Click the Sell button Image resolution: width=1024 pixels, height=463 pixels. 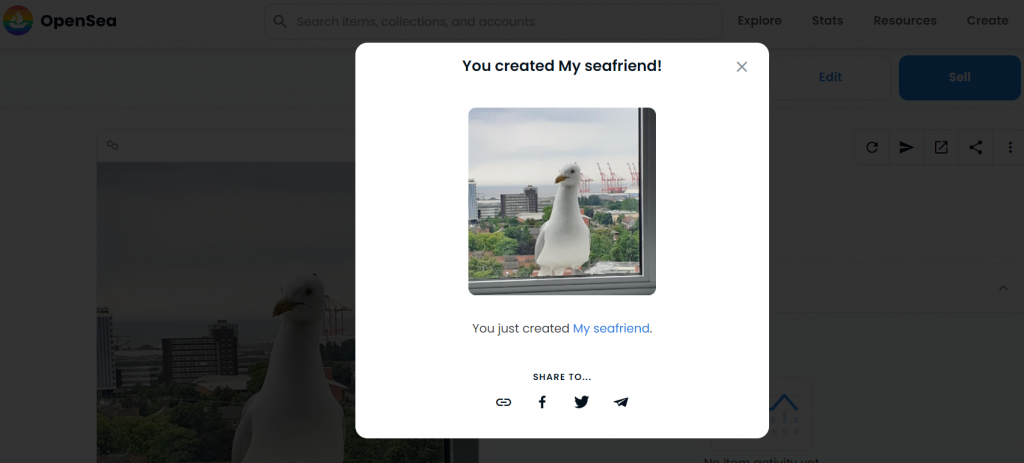[x=959, y=77]
